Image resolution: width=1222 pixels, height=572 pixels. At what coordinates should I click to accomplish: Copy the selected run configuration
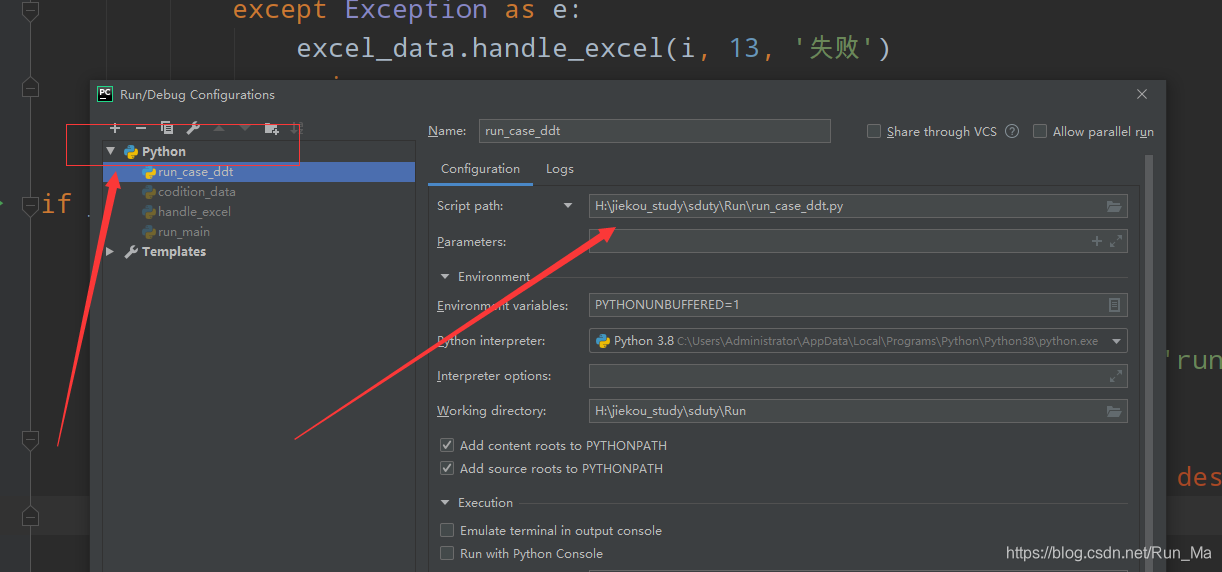point(167,128)
